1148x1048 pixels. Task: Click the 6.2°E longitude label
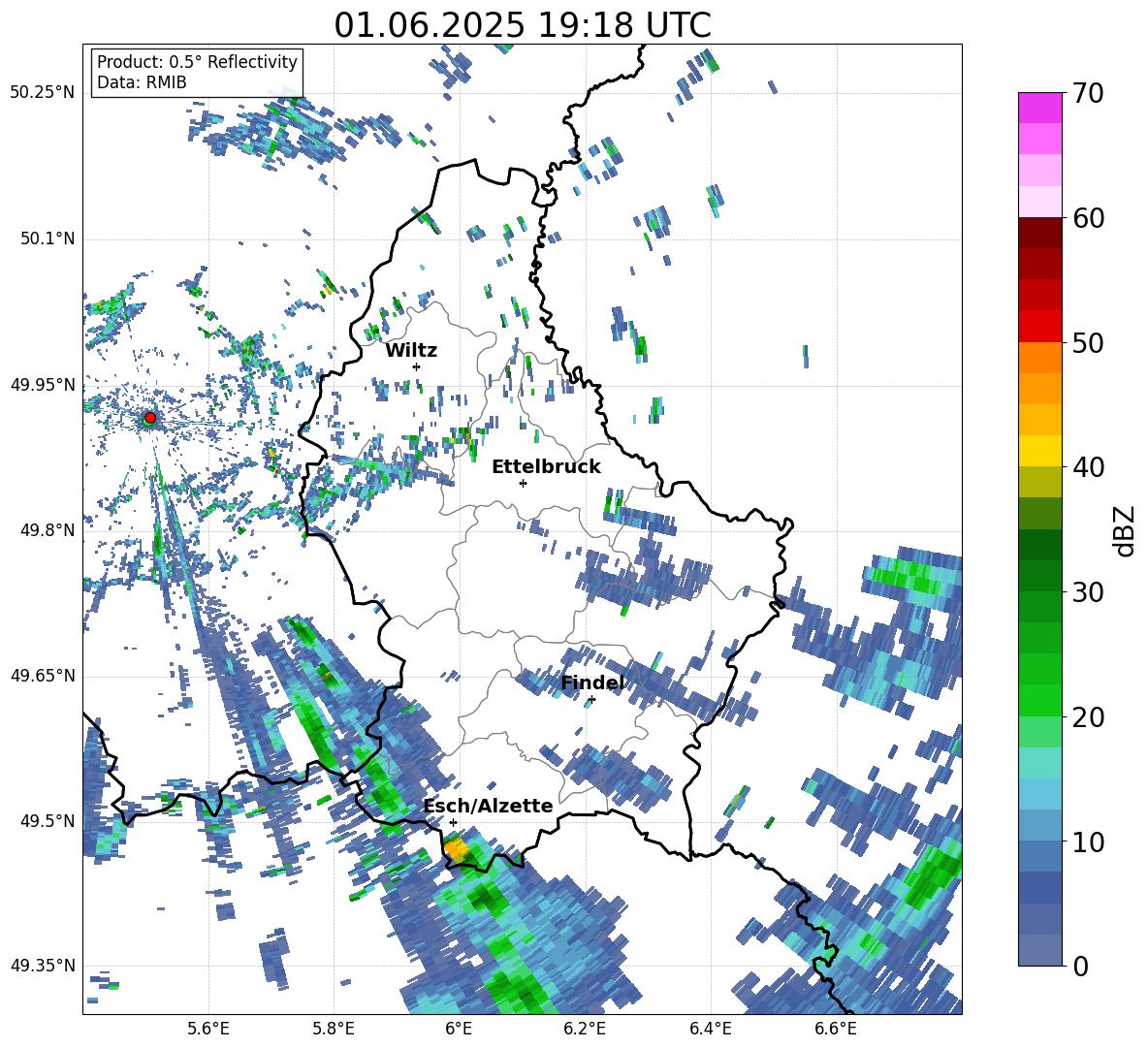click(585, 1029)
